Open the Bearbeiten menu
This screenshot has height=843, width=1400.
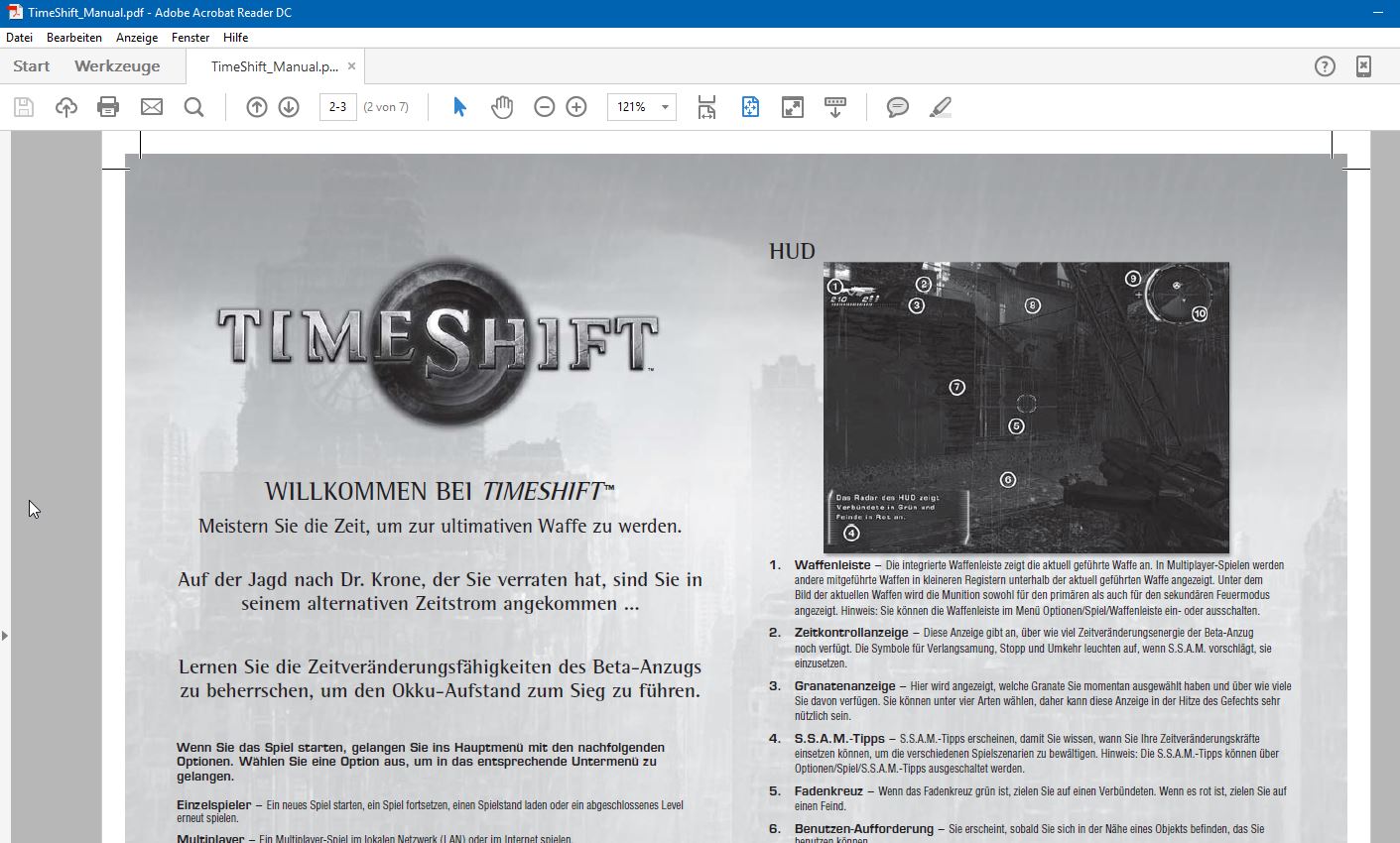(74, 38)
